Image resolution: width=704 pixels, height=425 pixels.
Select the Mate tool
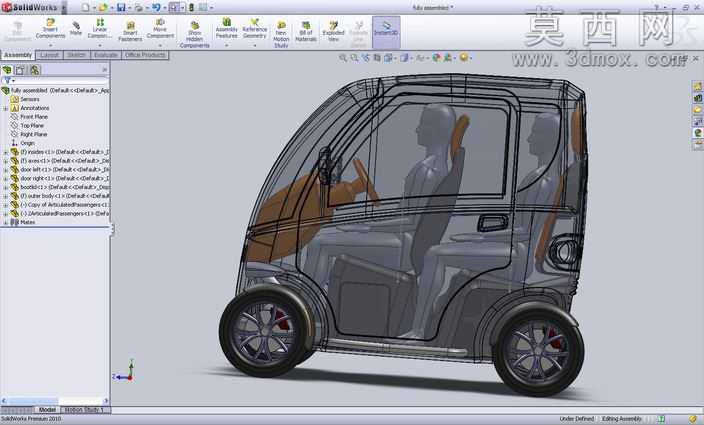(76, 29)
